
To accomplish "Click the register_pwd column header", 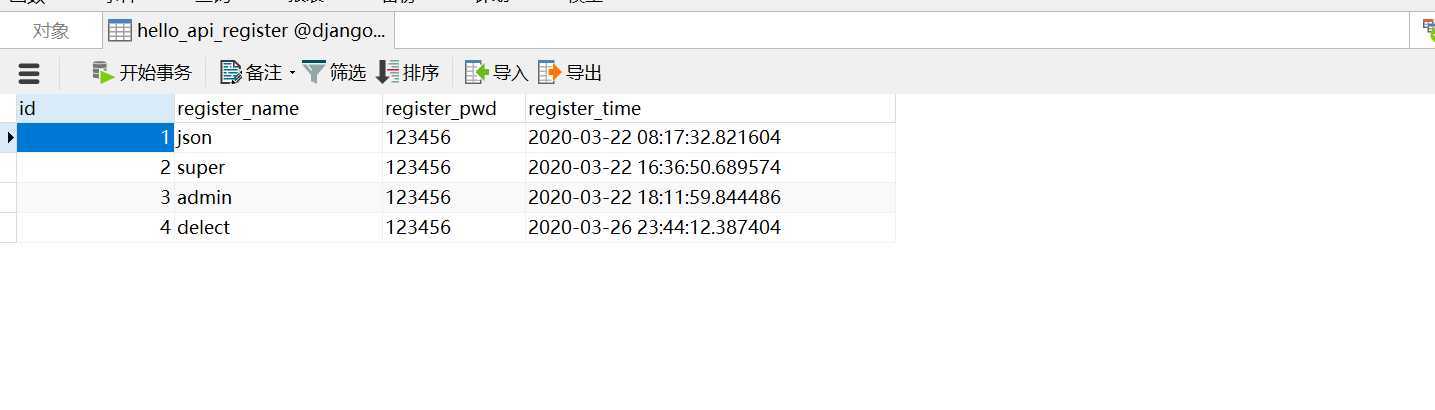I will pos(454,108).
